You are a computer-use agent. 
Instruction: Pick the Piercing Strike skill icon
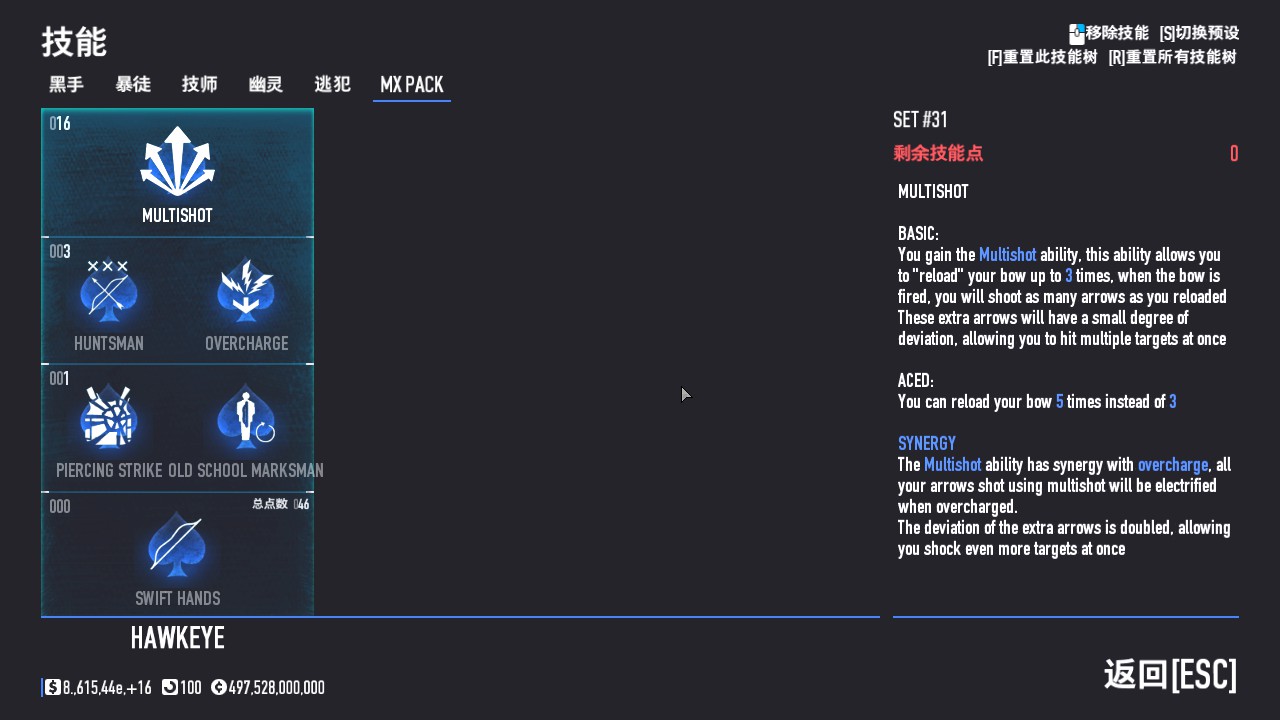pyautogui.click(x=108, y=417)
